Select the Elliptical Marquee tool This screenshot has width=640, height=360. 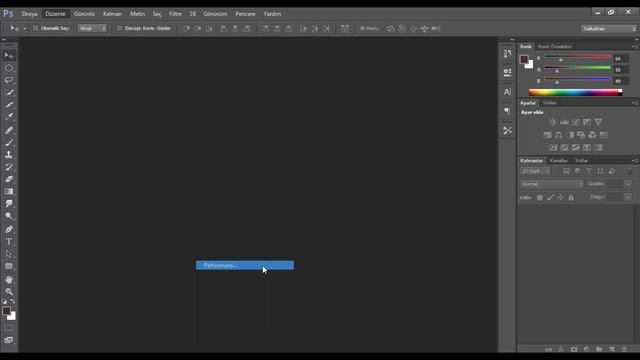(9, 68)
